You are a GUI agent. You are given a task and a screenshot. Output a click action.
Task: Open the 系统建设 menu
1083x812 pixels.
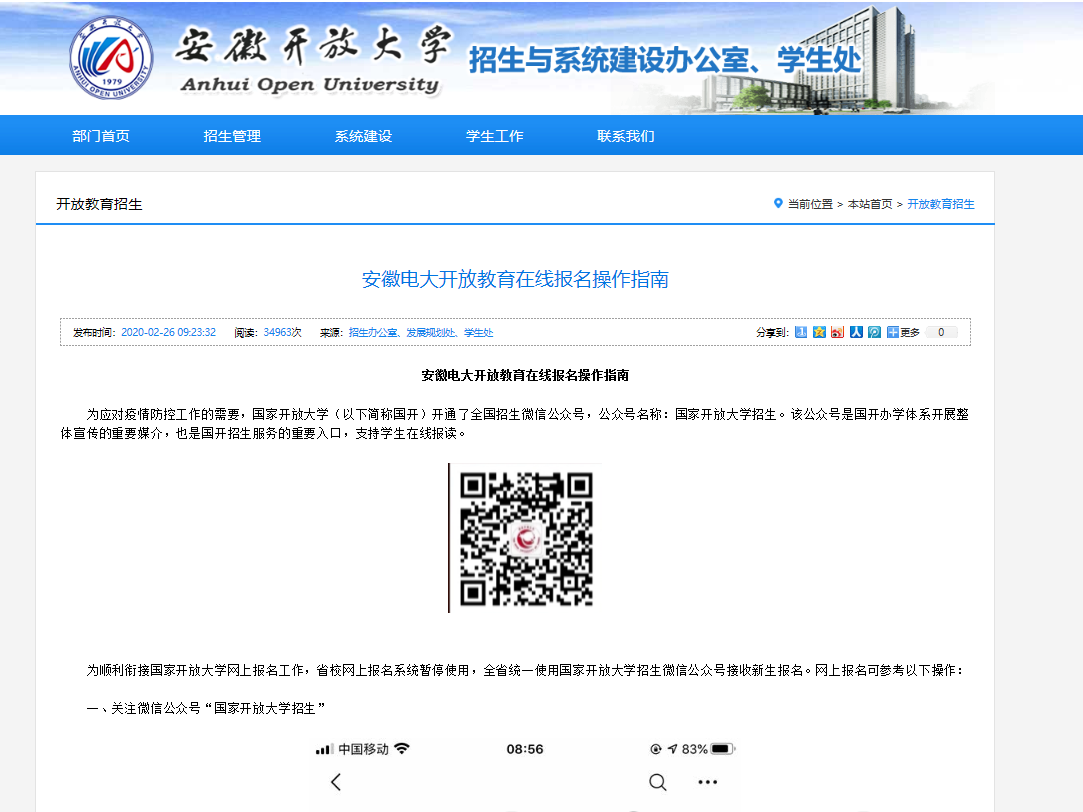(x=363, y=135)
